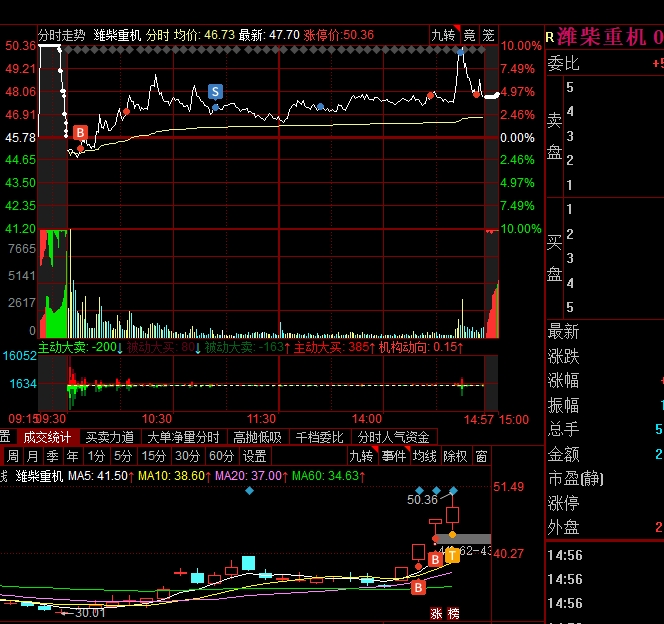Image resolution: width=664 pixels, height=624 pixels.
Task: Open the 大单净量分时 tab
Action: [x=183, y=437]
